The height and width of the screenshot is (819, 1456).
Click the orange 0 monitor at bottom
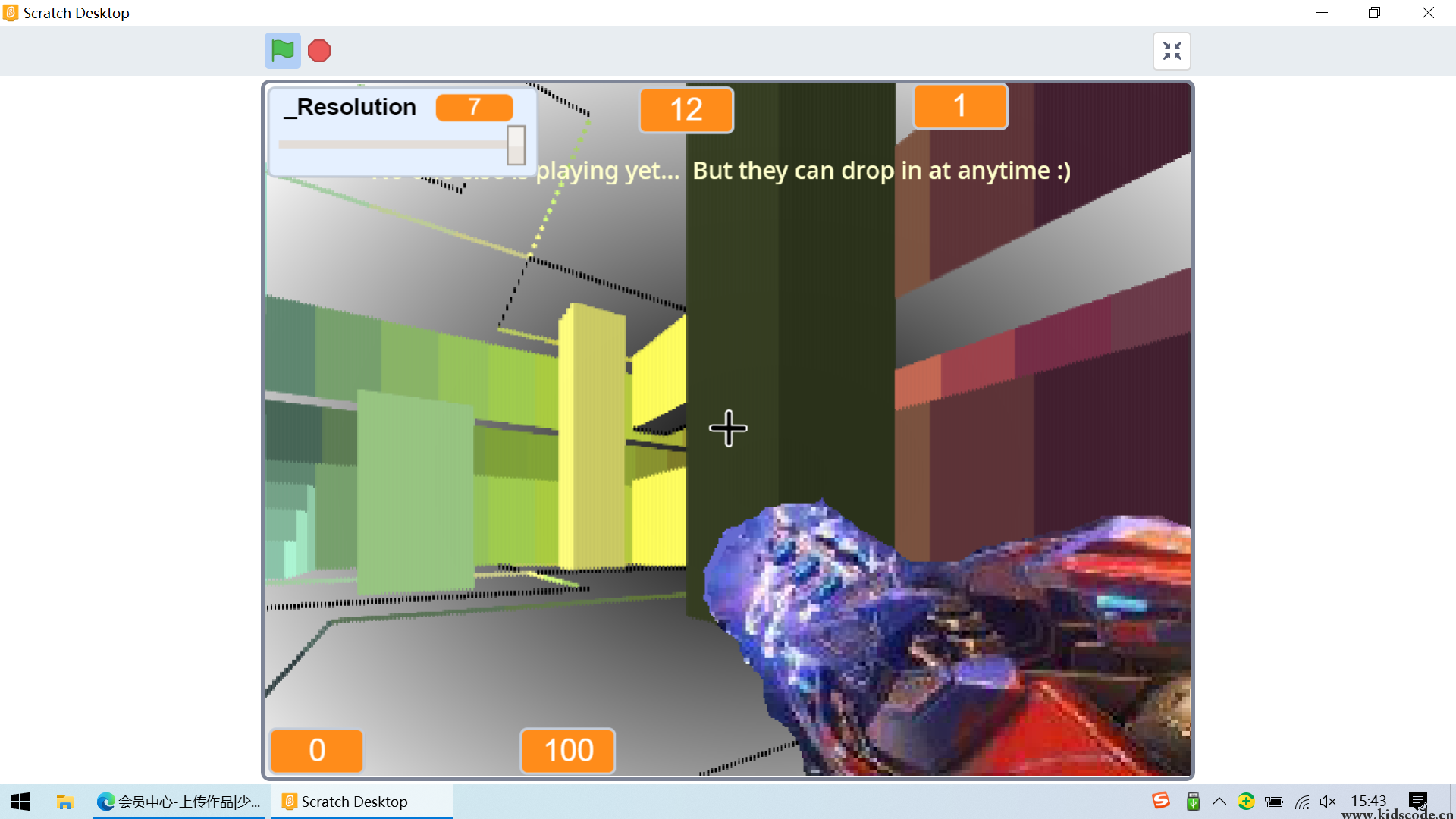click(317, 751)
